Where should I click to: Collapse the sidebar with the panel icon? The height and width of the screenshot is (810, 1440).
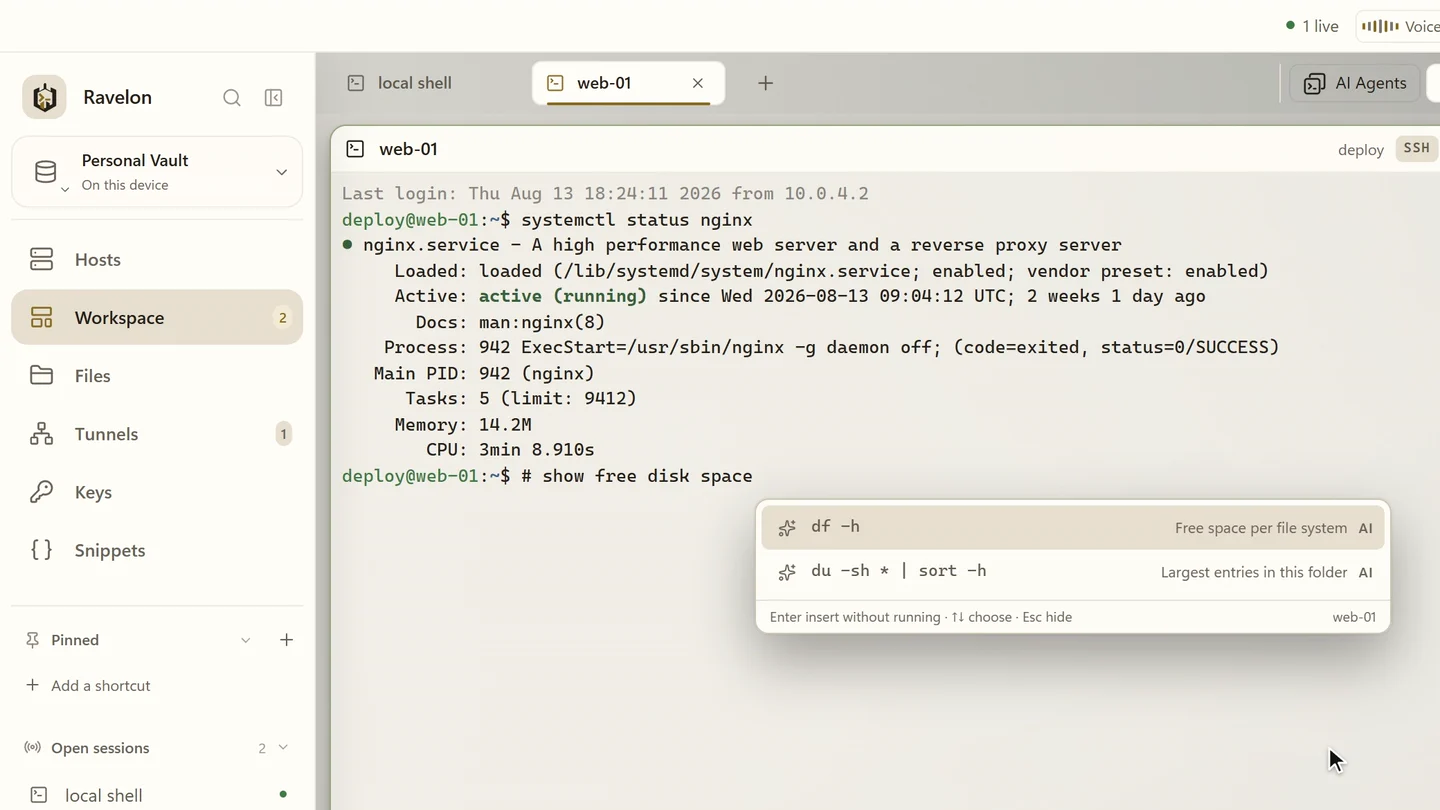(273, 97)
